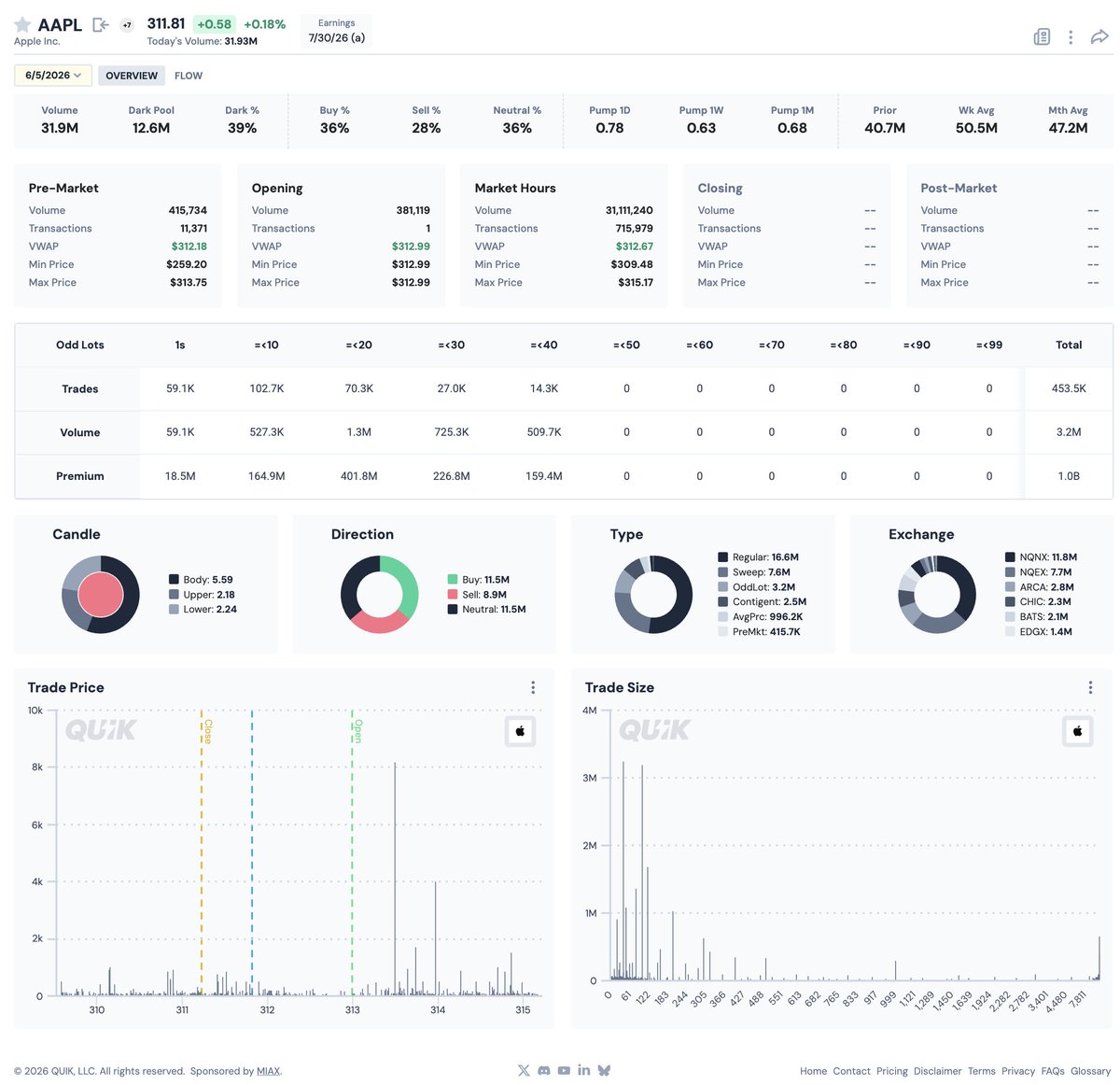The height and width of the screenshot is (1085, 1120).
Task: Click the Trade Price panel title
Action: (65, 687)
